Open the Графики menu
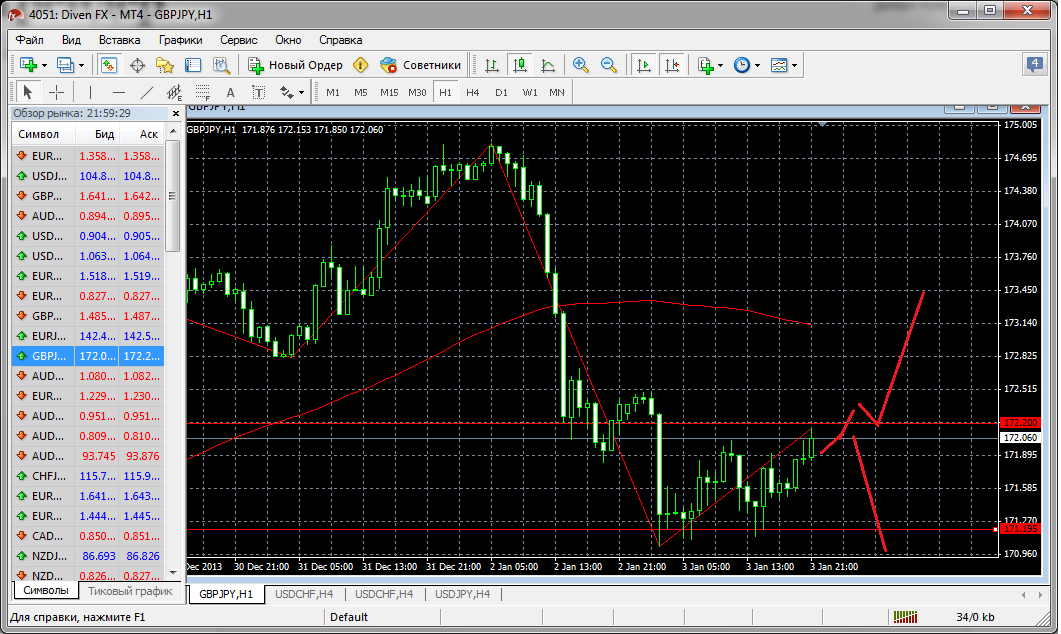The height and width of the screenshot is (634, 1061). tap(181, 40)
